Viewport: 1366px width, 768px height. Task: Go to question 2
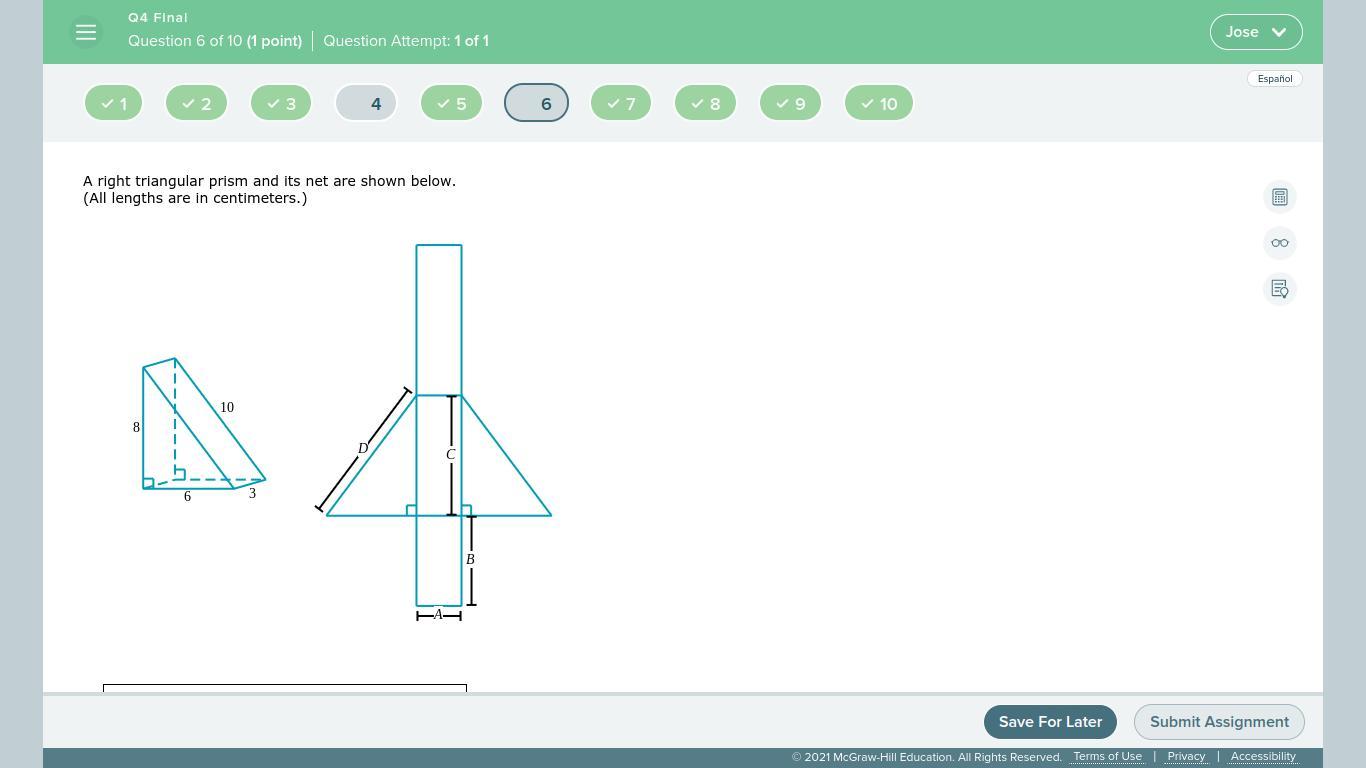pyautogui.click(x=196, y=103)
